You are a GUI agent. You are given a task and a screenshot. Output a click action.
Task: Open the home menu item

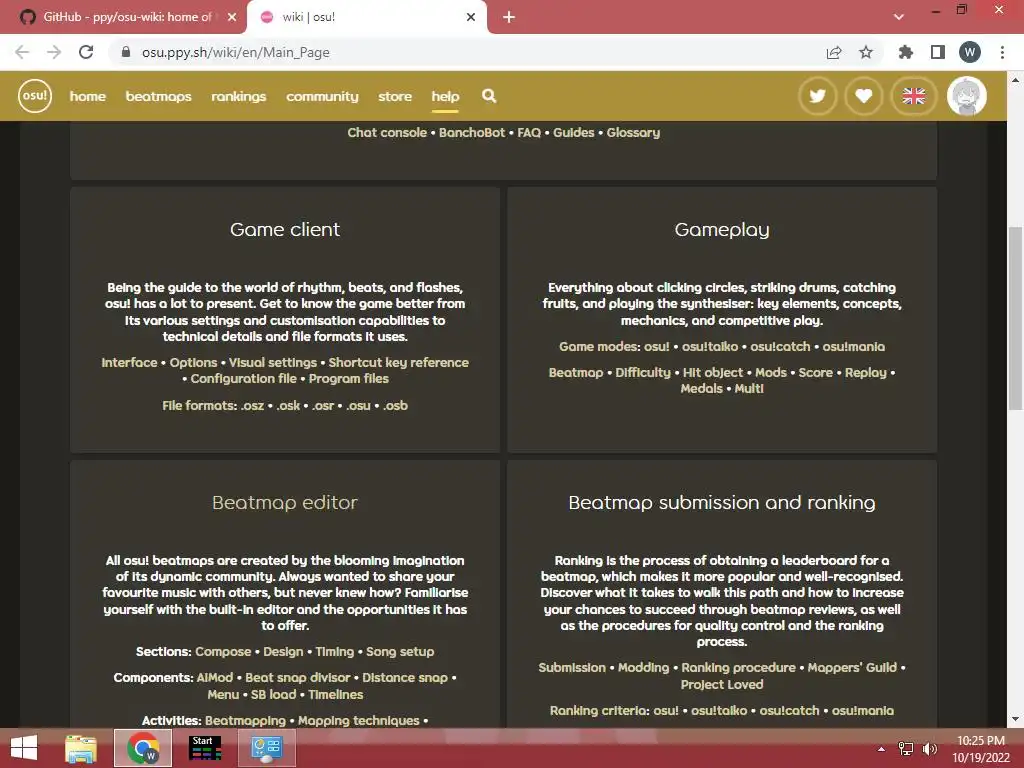pyautogui.click(x=88, y=96)
